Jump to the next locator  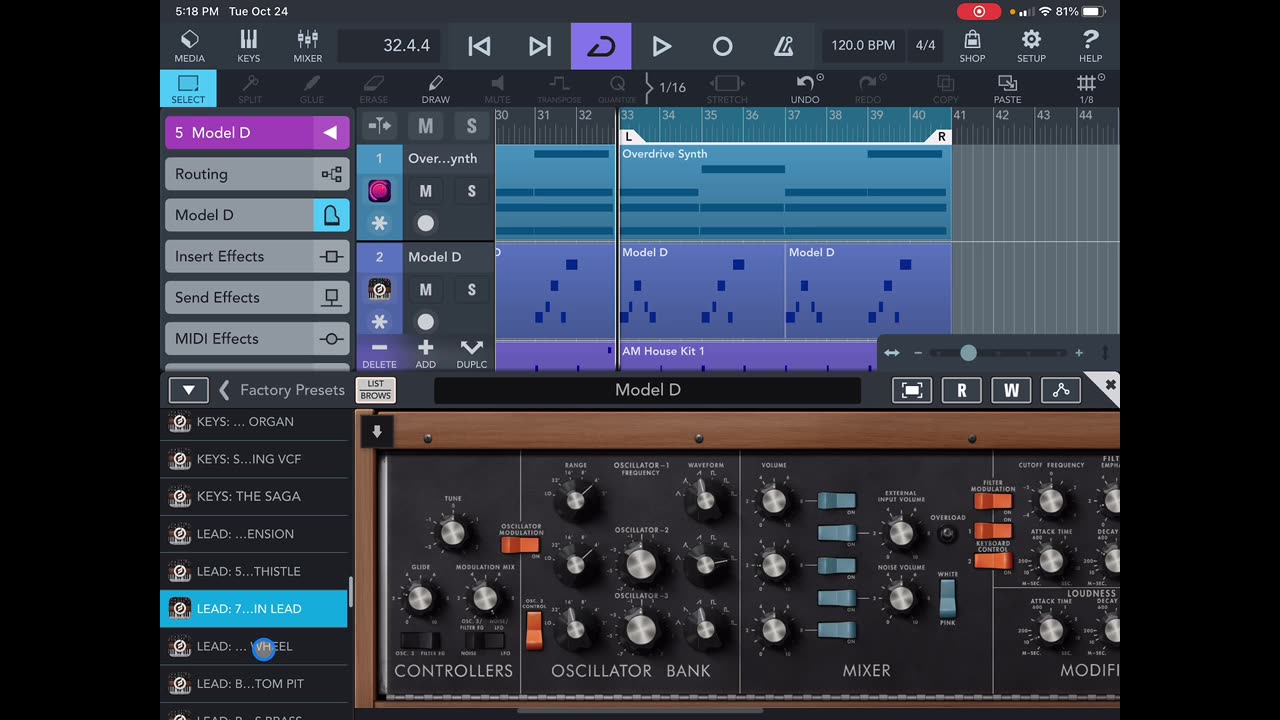pos(540,46)
